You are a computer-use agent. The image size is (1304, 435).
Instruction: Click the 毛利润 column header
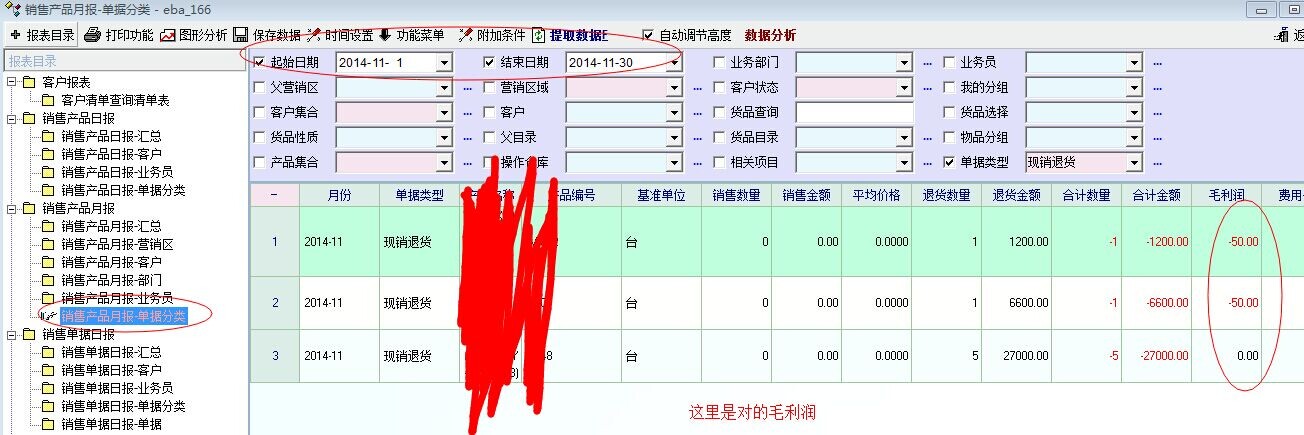pos(1225,196)
